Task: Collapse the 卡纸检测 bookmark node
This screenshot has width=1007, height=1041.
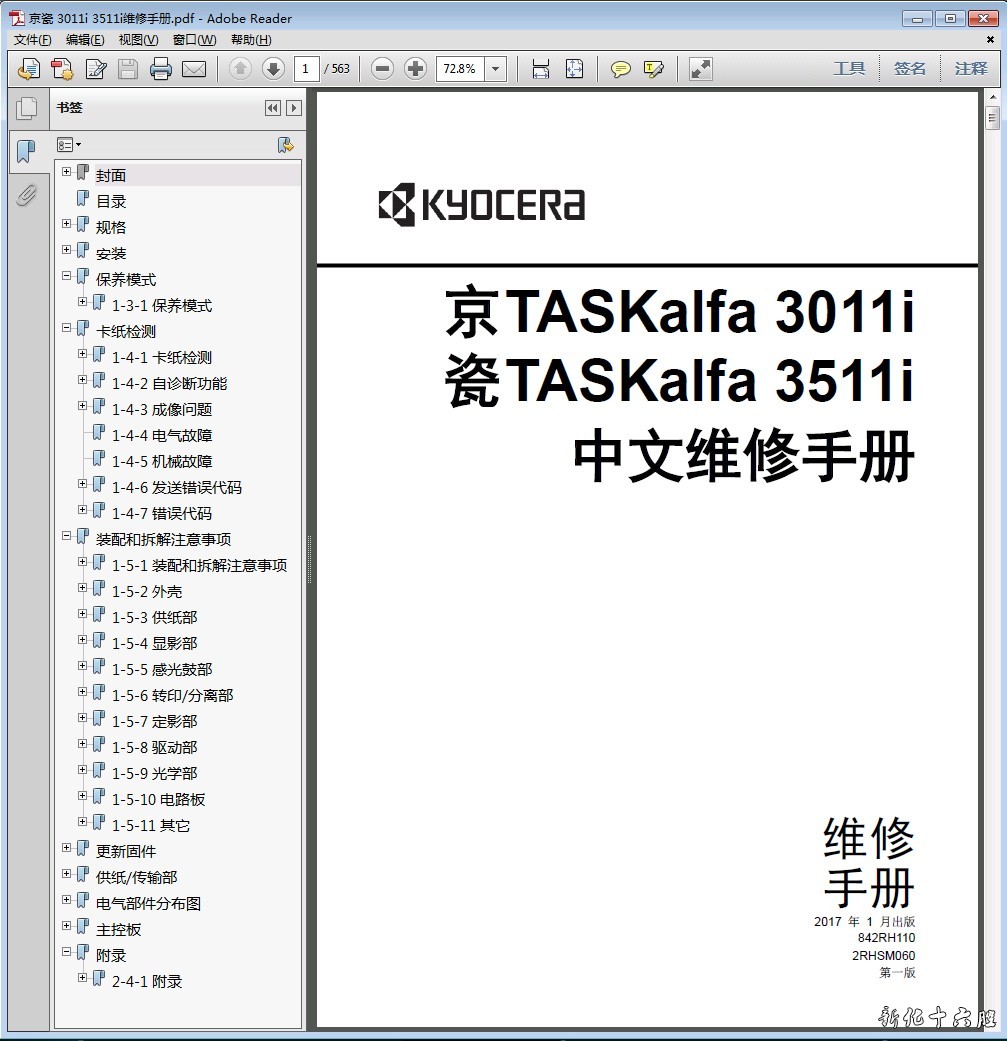Action: coord(67,328)
